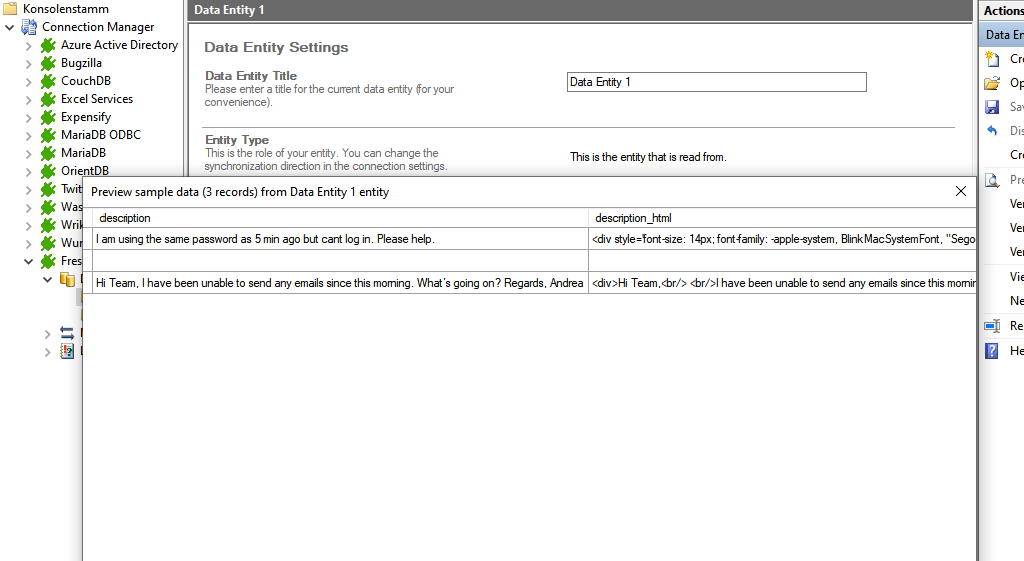1024x561 pixels.
Task: Click the Data Entity Title input field
Action: point(716,82)
